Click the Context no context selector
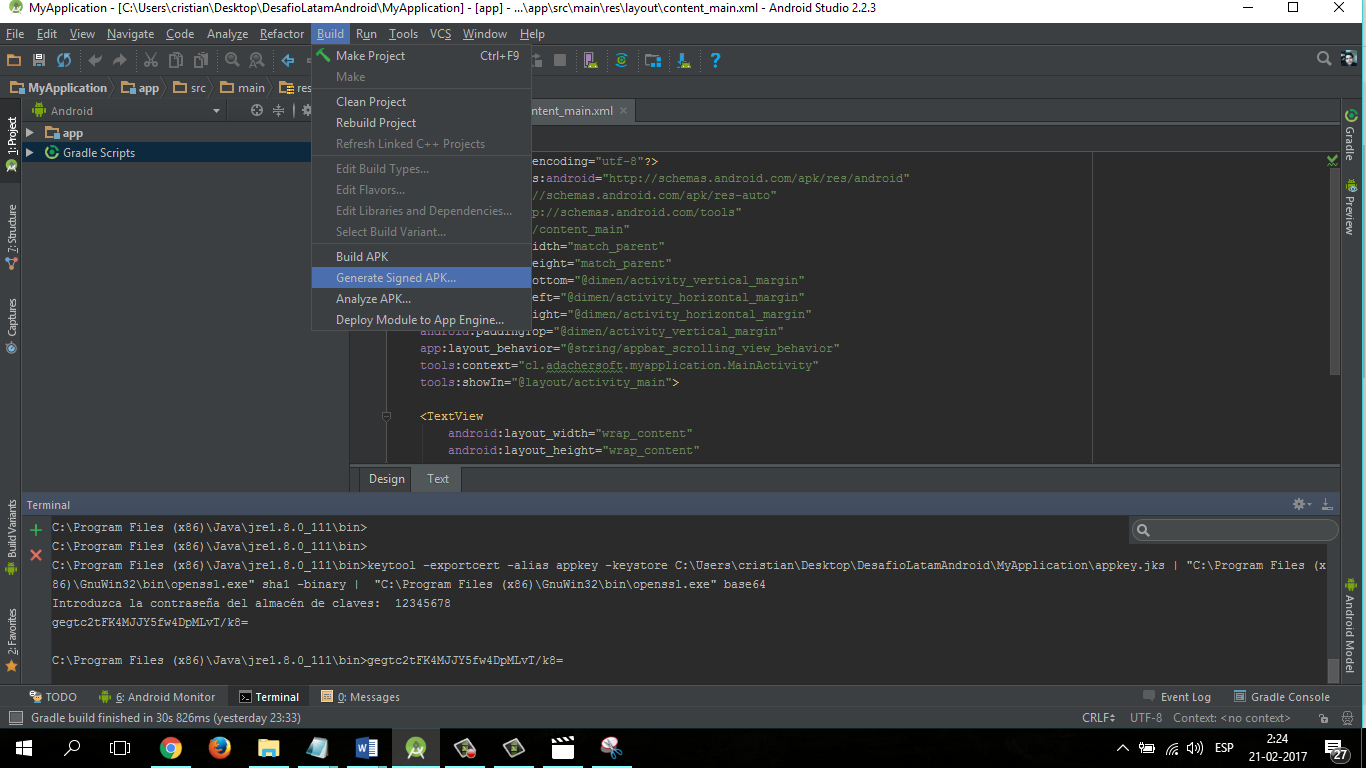Viewport: 1366px width, 768px height. 1232,718
